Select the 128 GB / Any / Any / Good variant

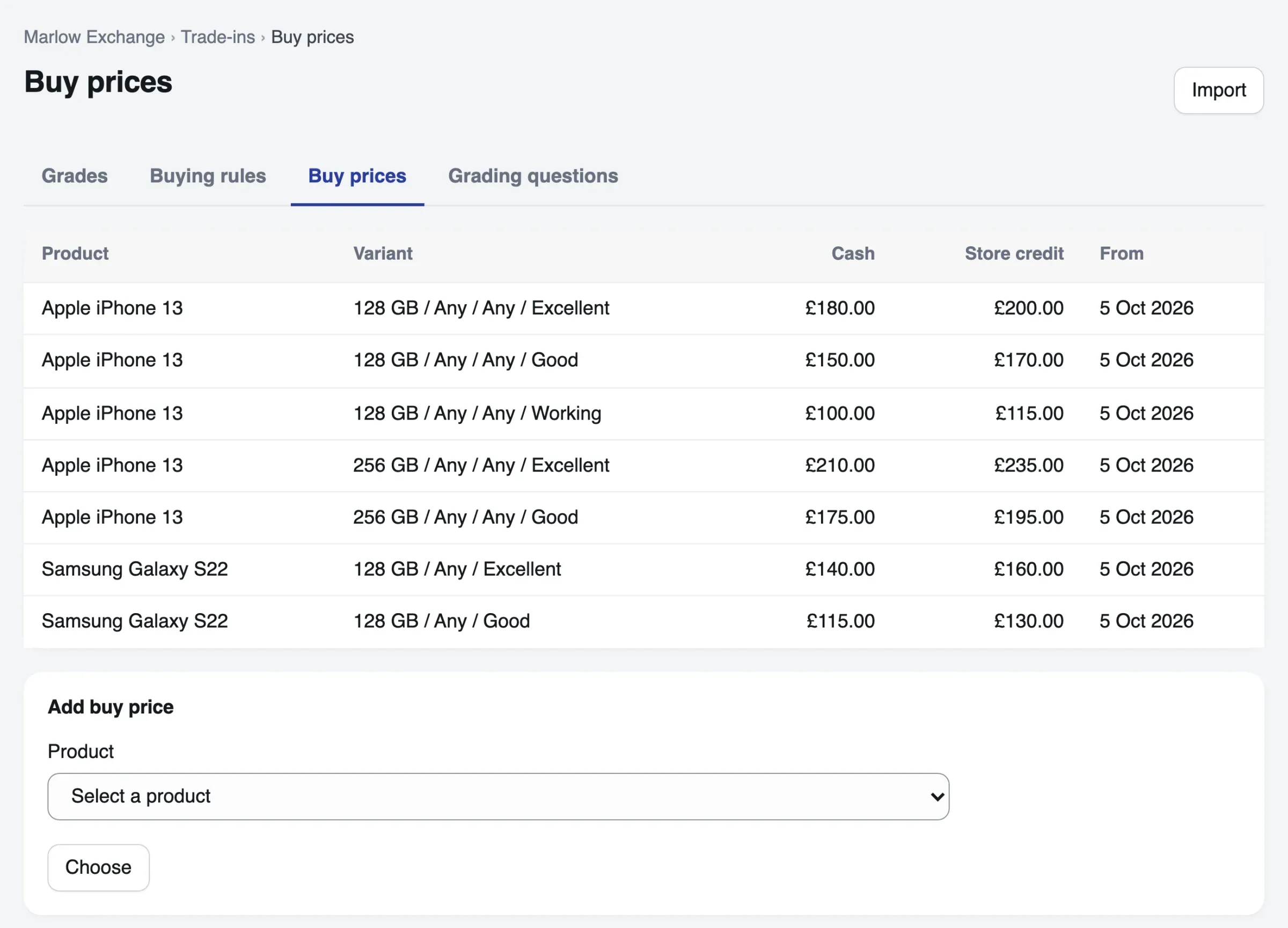pos(466,360)
